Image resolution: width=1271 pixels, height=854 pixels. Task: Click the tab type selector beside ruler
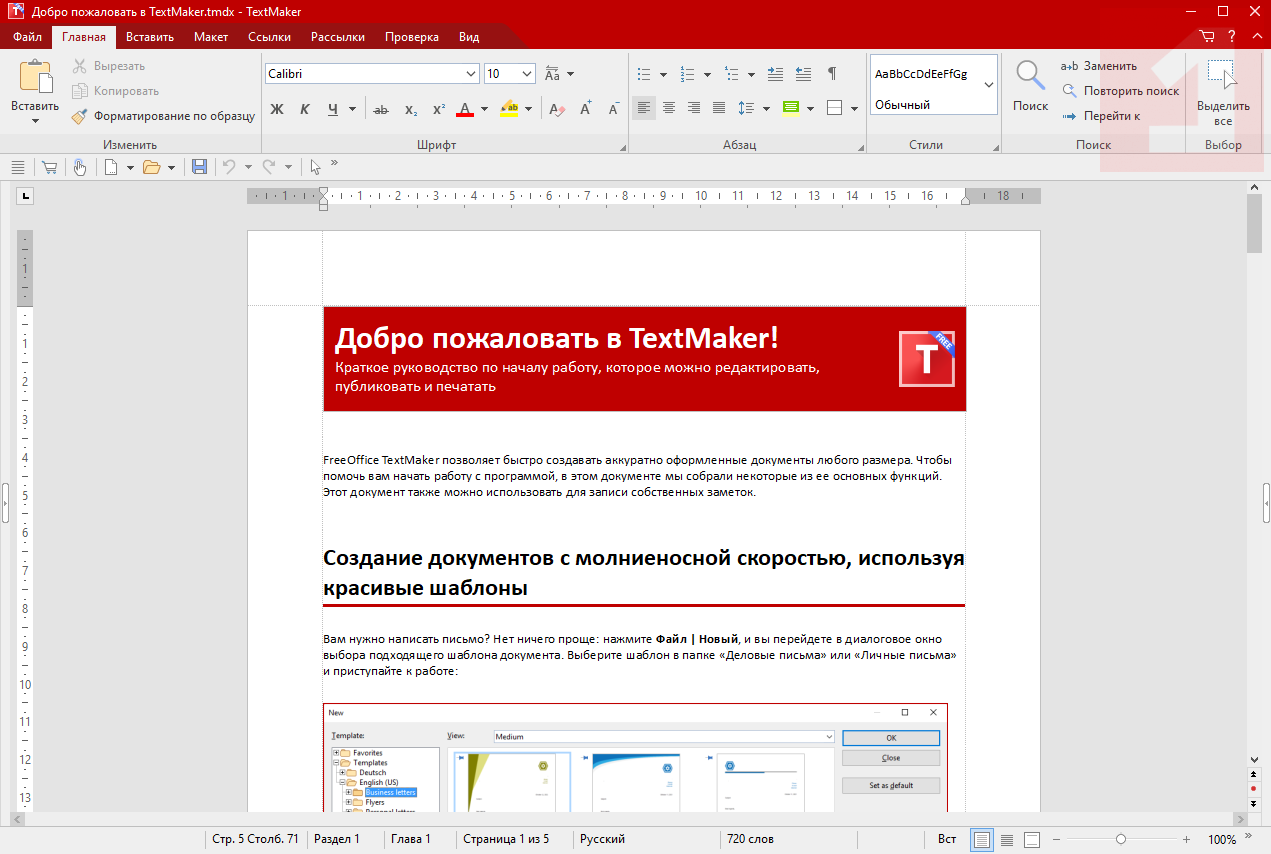(26, 196)
